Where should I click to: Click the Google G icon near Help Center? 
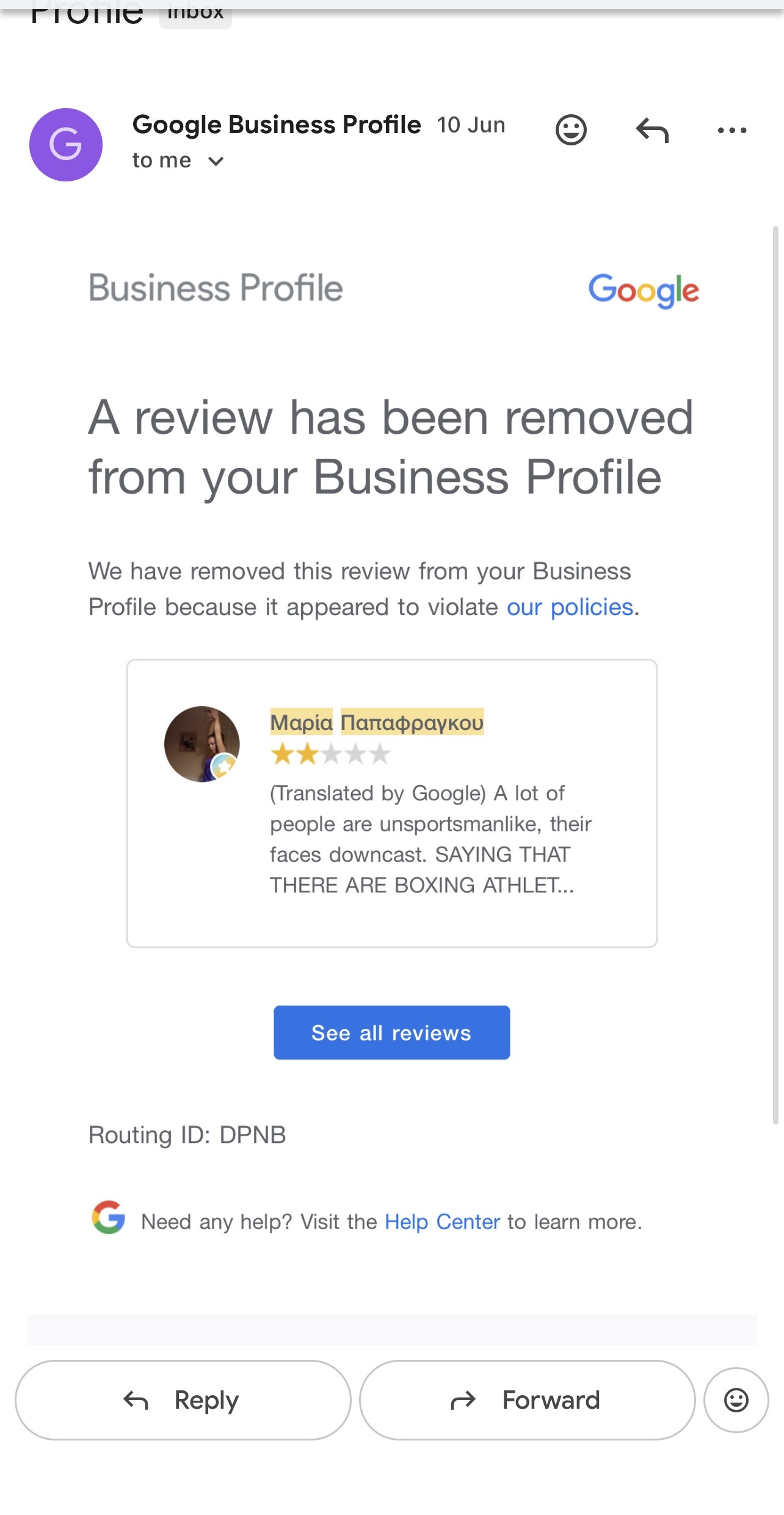[x=109, y=1217]
